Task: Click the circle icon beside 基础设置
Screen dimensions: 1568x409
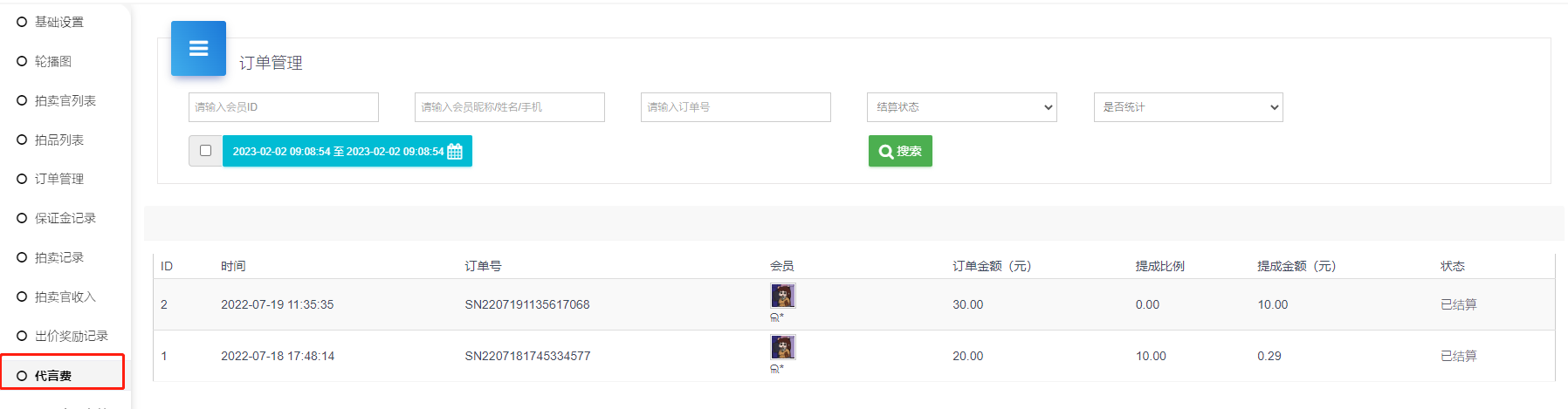Action: pos(22,22)
